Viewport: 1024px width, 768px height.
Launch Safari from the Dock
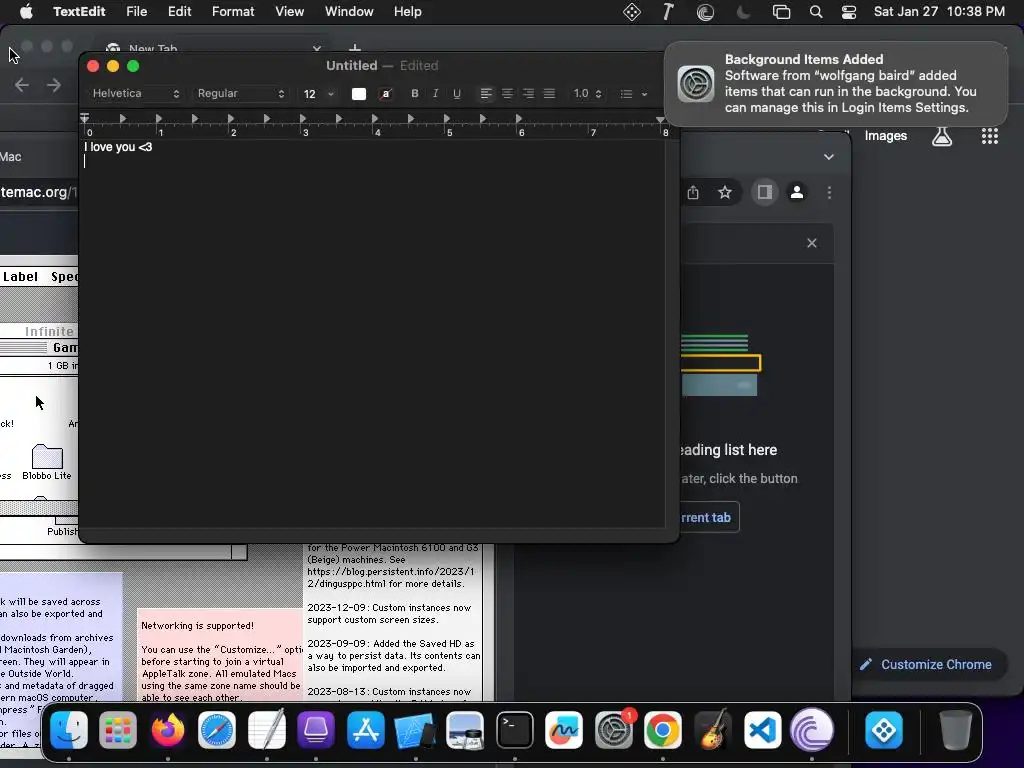[217, 729]
